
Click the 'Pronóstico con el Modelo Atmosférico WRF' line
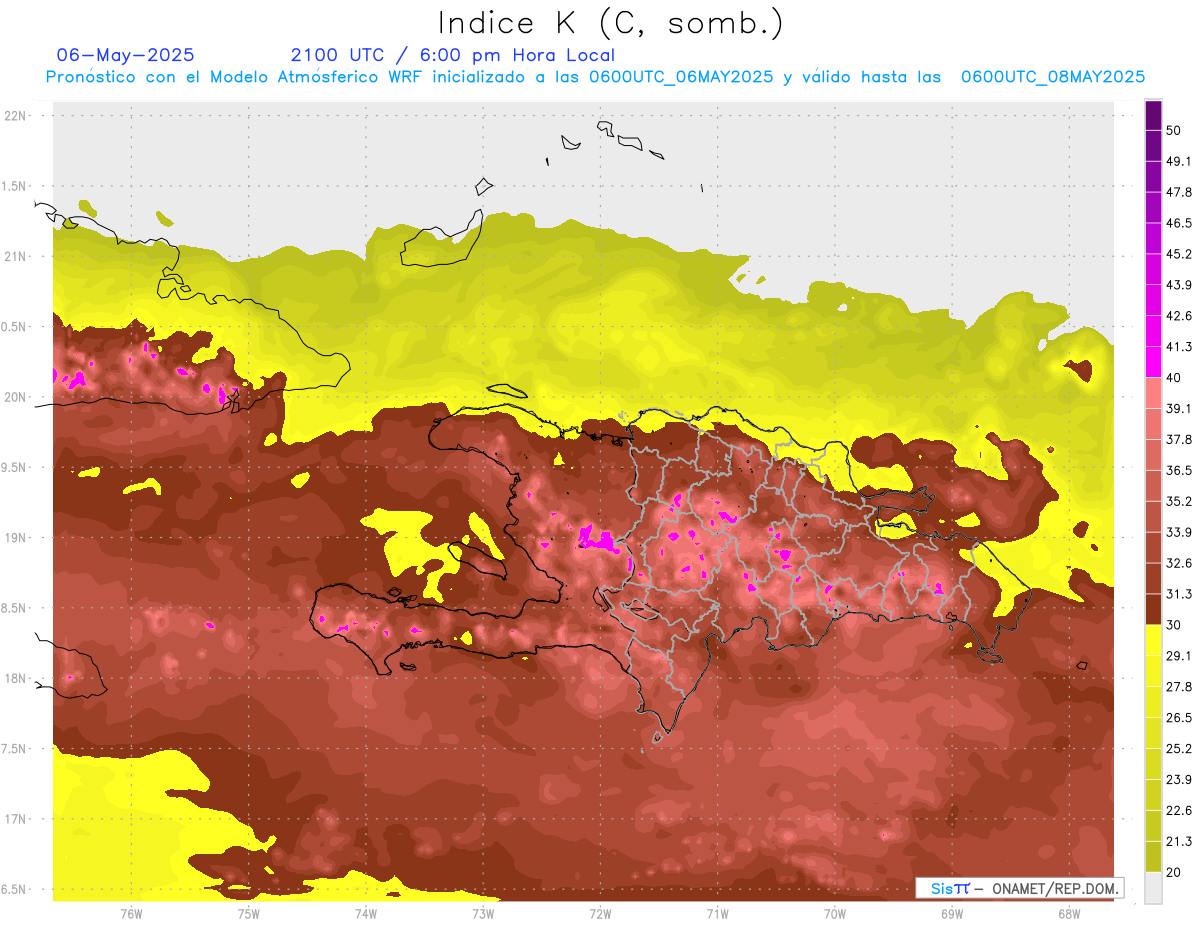(595, 77)
